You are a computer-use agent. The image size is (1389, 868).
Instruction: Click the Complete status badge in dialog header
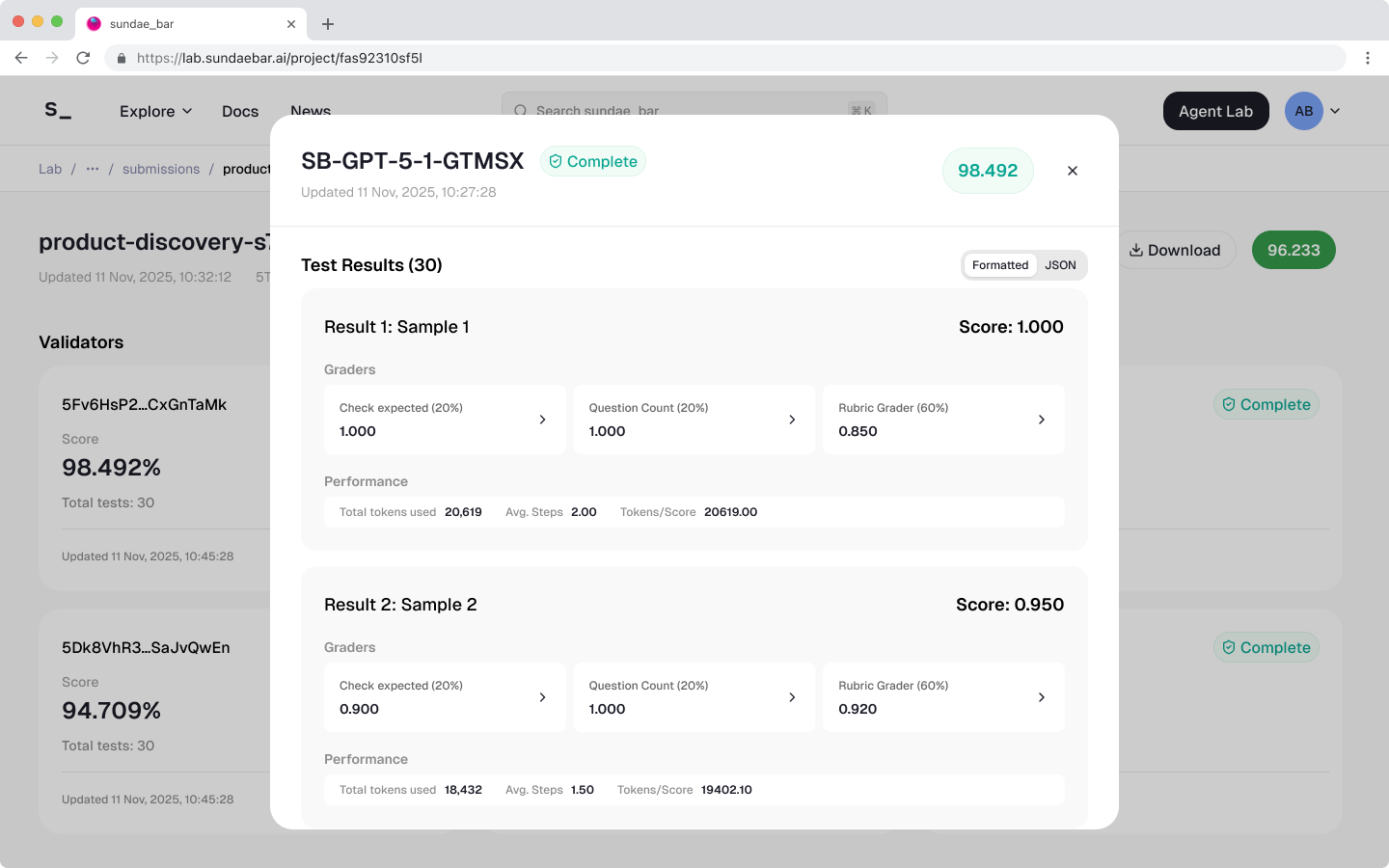[x=593, y=161]
